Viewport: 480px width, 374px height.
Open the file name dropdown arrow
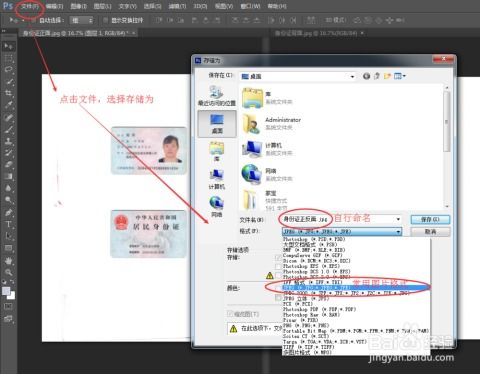398,219
